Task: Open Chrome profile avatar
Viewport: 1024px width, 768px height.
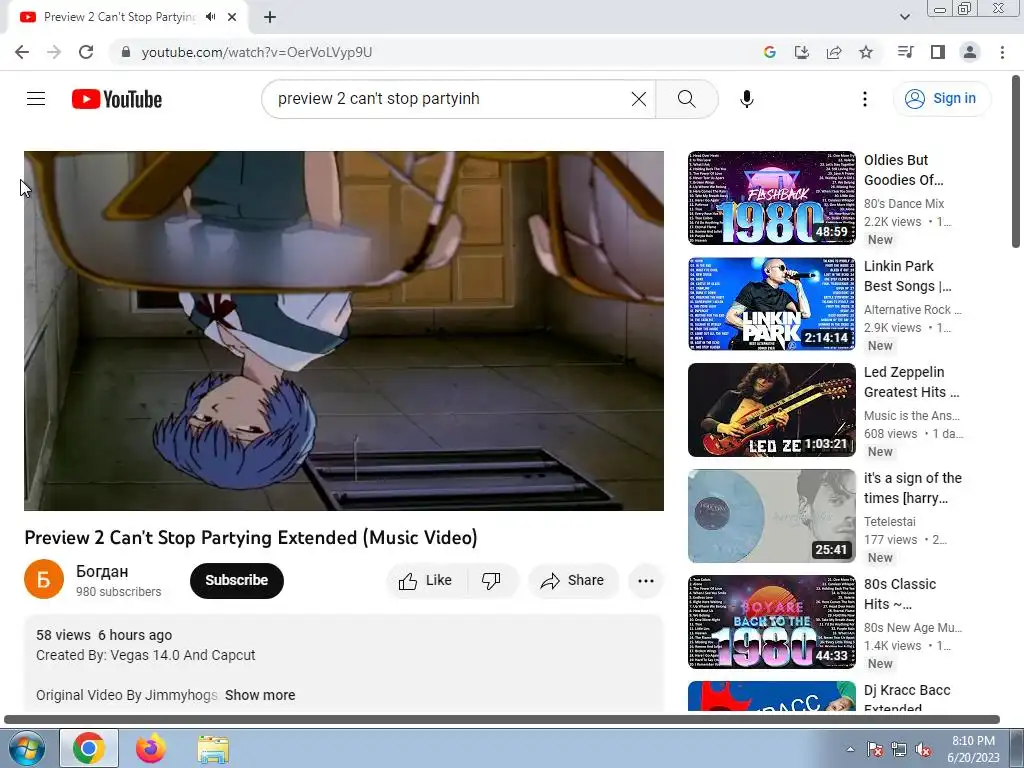Action: (970, 52)
